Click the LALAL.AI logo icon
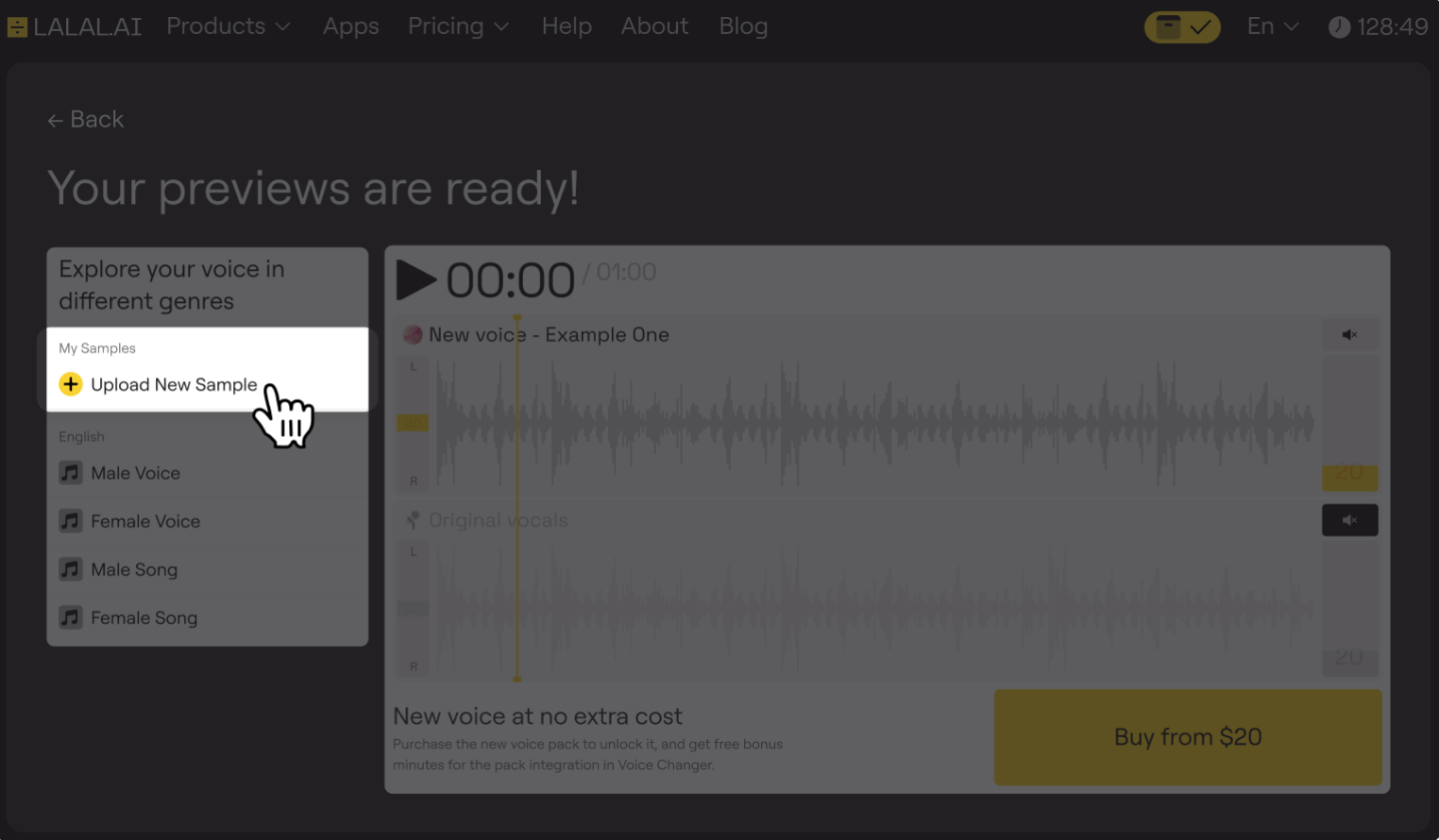The width and height of the screenshot is (1439, 840). tap(17, 27)
